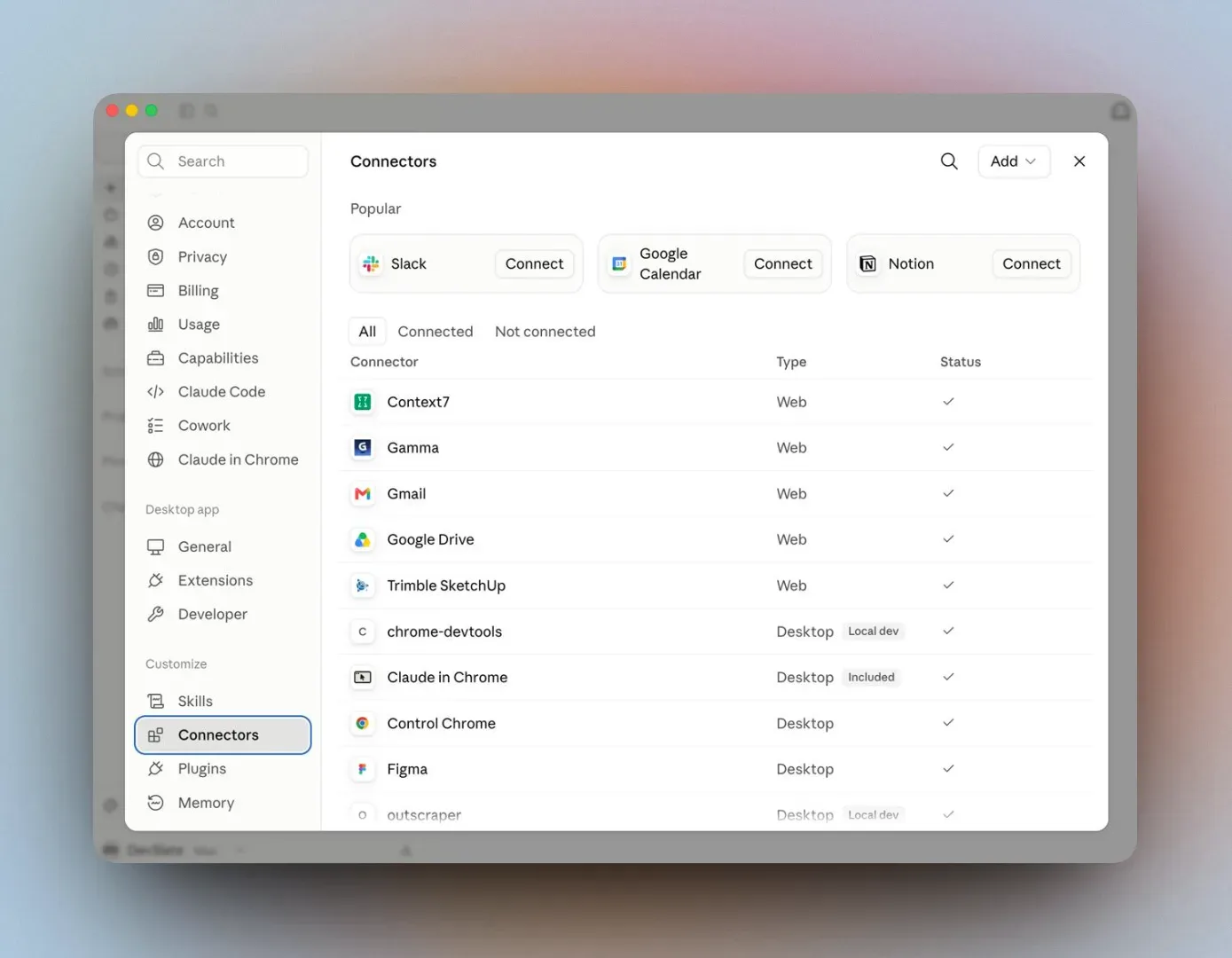Viewport: 1232px width, 958px height.
Task: Show only Connected connectors
Action: point(436,332)
